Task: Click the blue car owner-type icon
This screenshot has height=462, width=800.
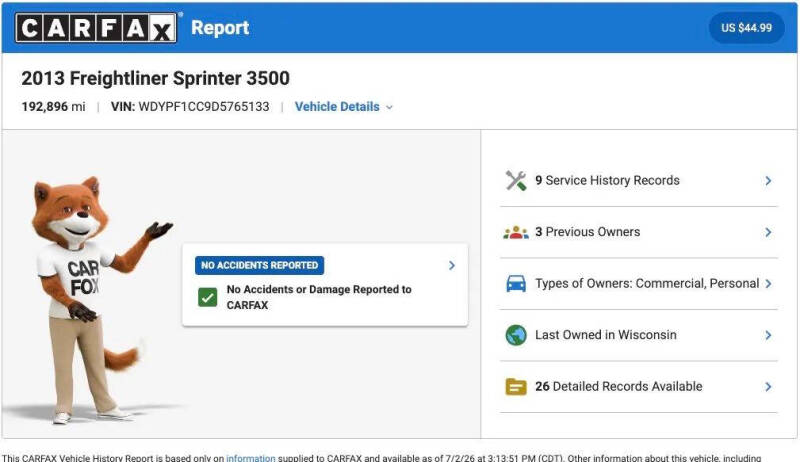Action: pos(516,284)
